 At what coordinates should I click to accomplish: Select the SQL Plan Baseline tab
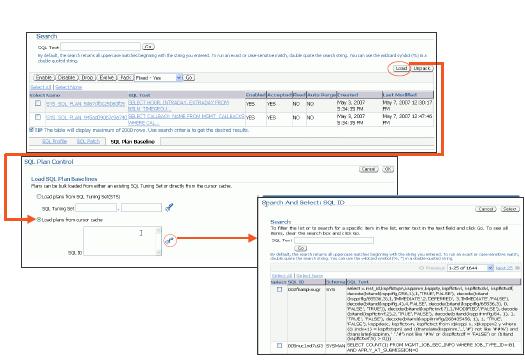[x=133, y=142]
